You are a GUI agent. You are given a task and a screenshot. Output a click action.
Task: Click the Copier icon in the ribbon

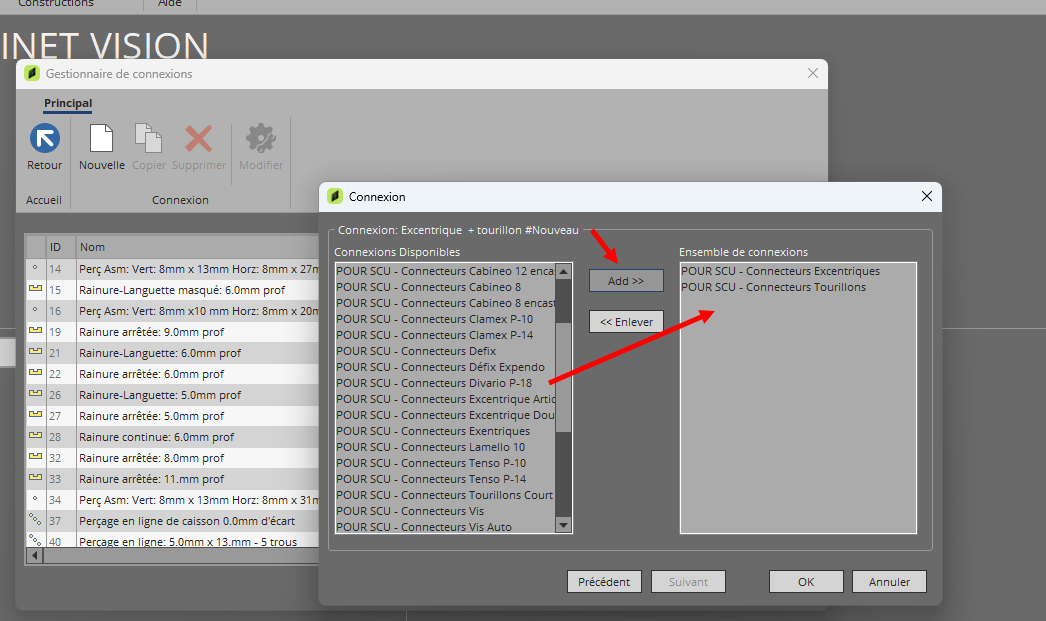click(148, 138)
